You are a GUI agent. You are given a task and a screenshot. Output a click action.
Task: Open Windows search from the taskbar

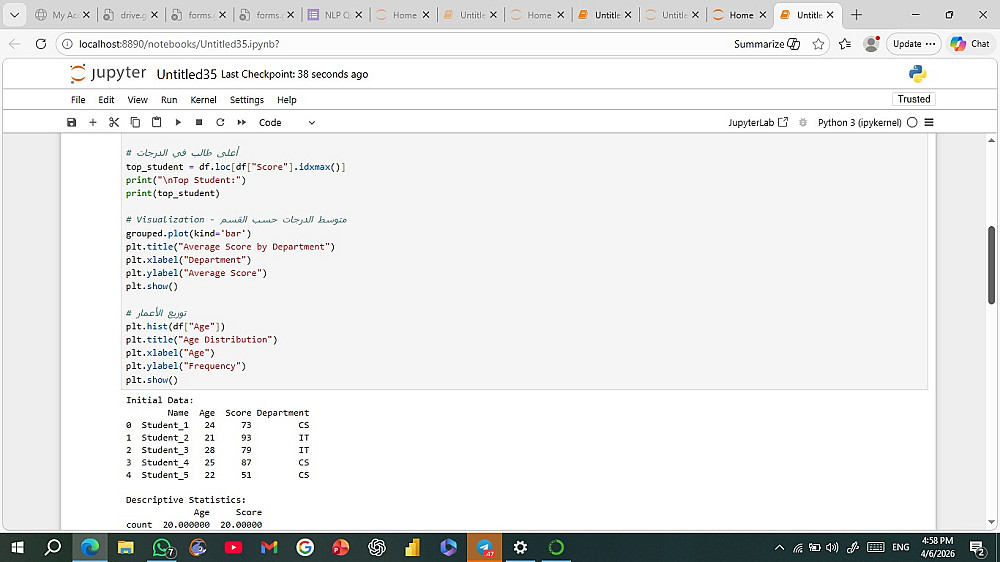click(x=53, y=547)
